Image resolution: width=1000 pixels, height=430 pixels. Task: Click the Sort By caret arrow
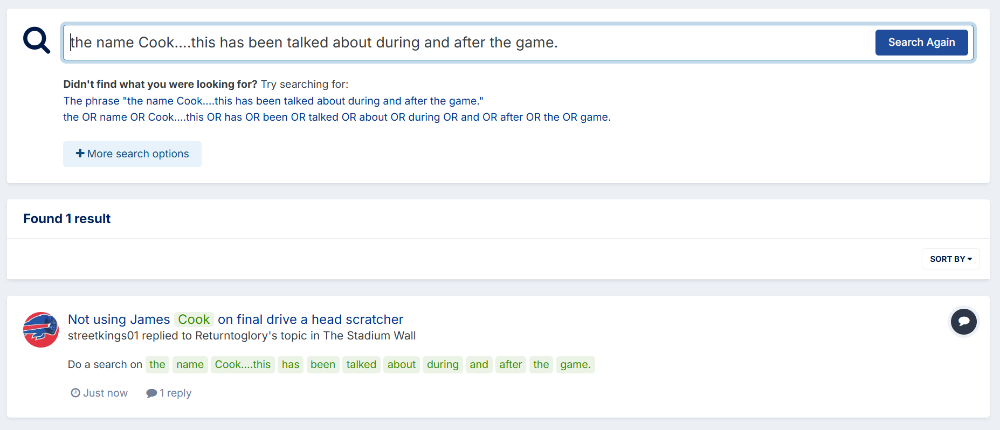point(969,259)
